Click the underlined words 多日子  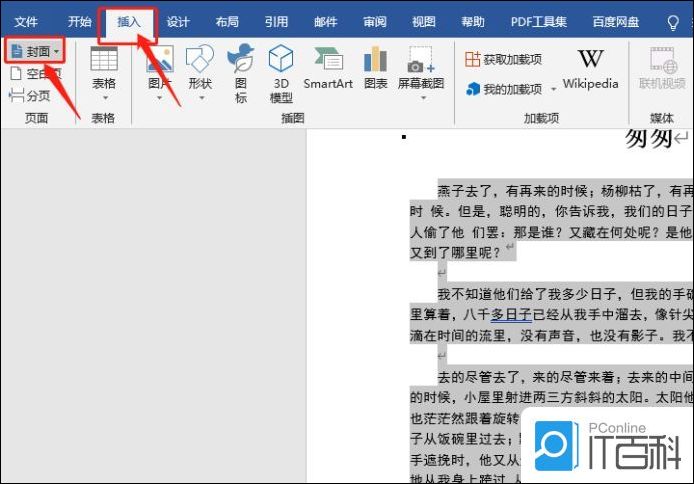coord(511,315)
